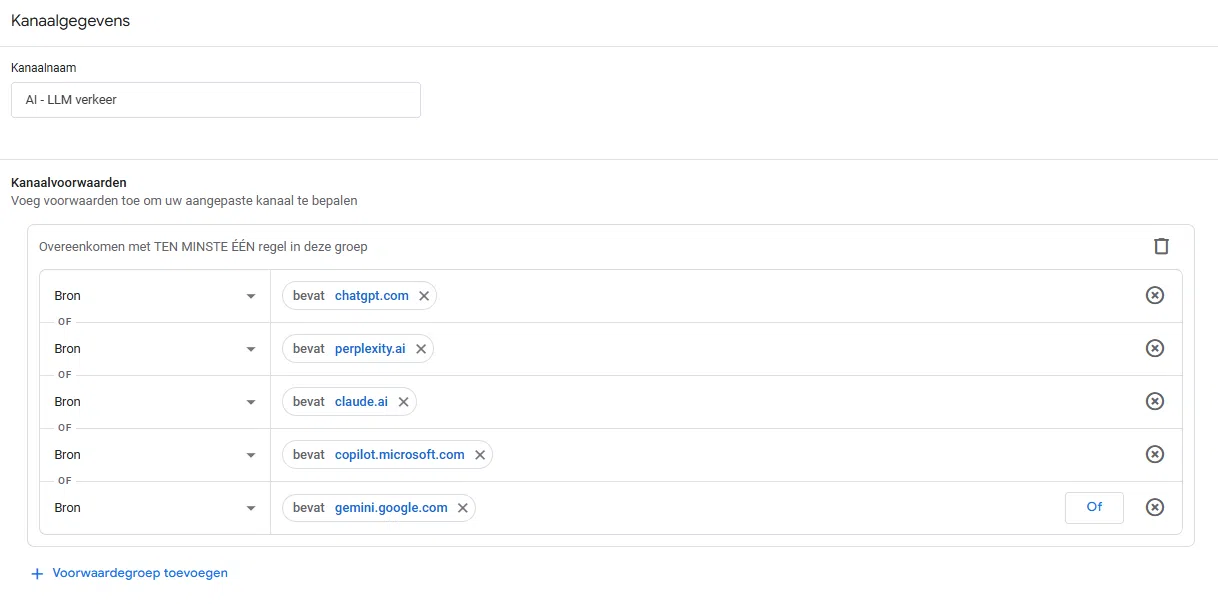This screenshot has height=604, width=1218.
Task: Click the Kanaalnaam input field
Action: tap(215, 100)
